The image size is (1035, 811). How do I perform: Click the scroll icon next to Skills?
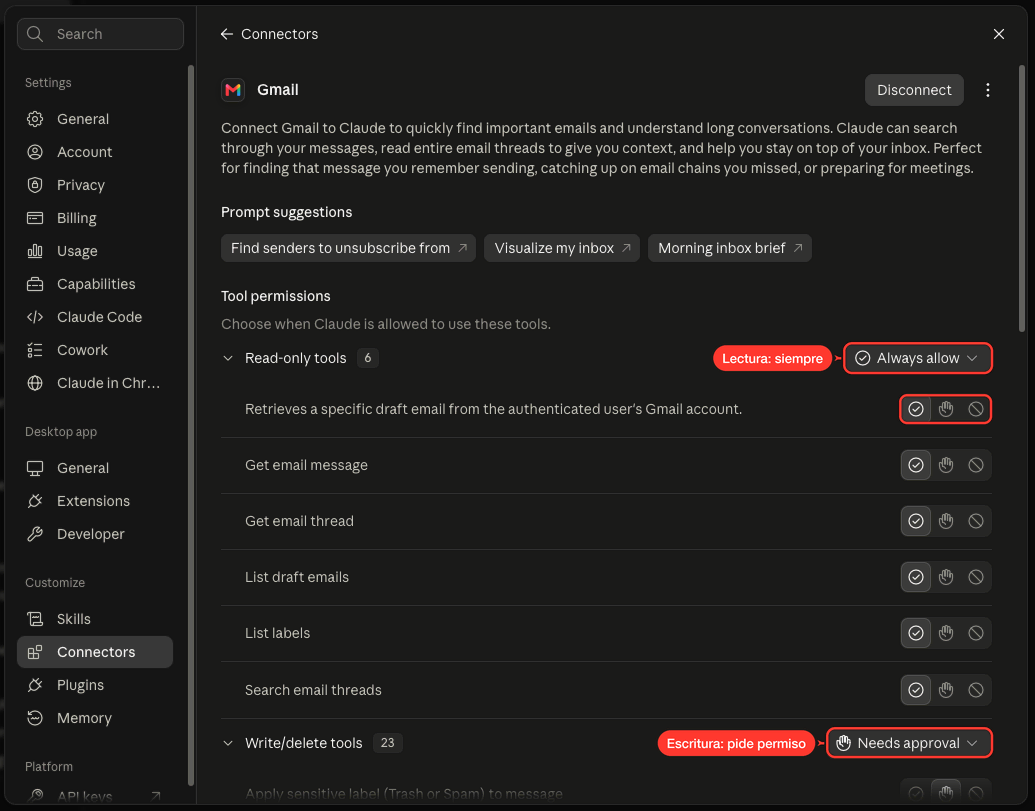click(35, 620)
